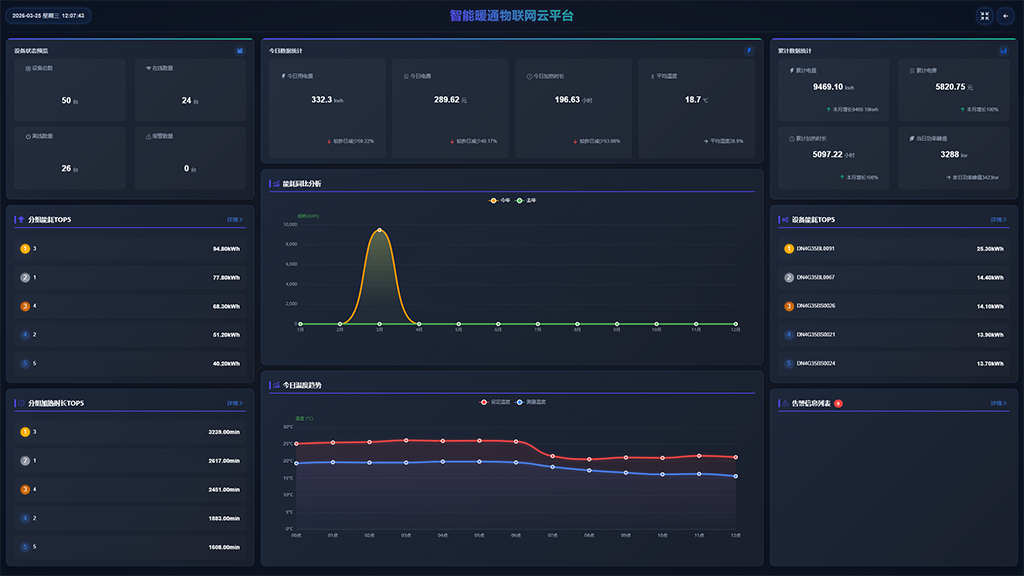Expand 详情 for 分组能耗TOP5
This screenshot has height=576, width=1024.
(234, 219)
